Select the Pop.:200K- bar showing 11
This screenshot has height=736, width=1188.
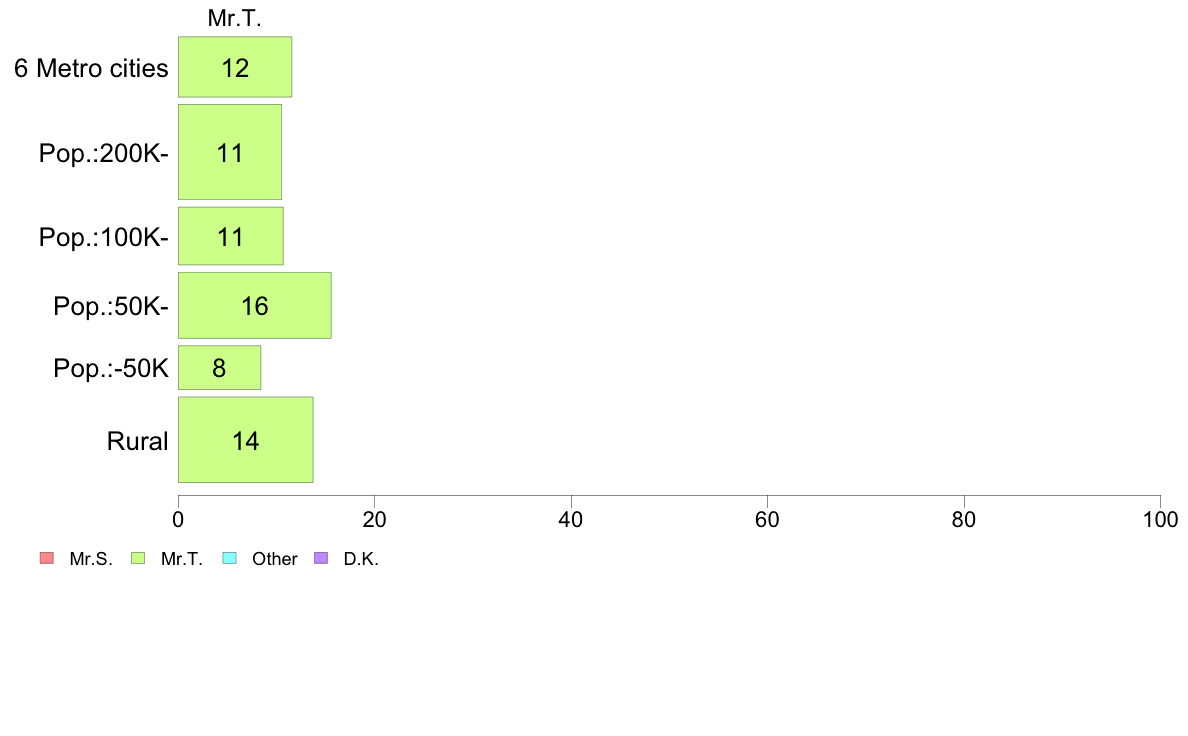pos(230,152)
